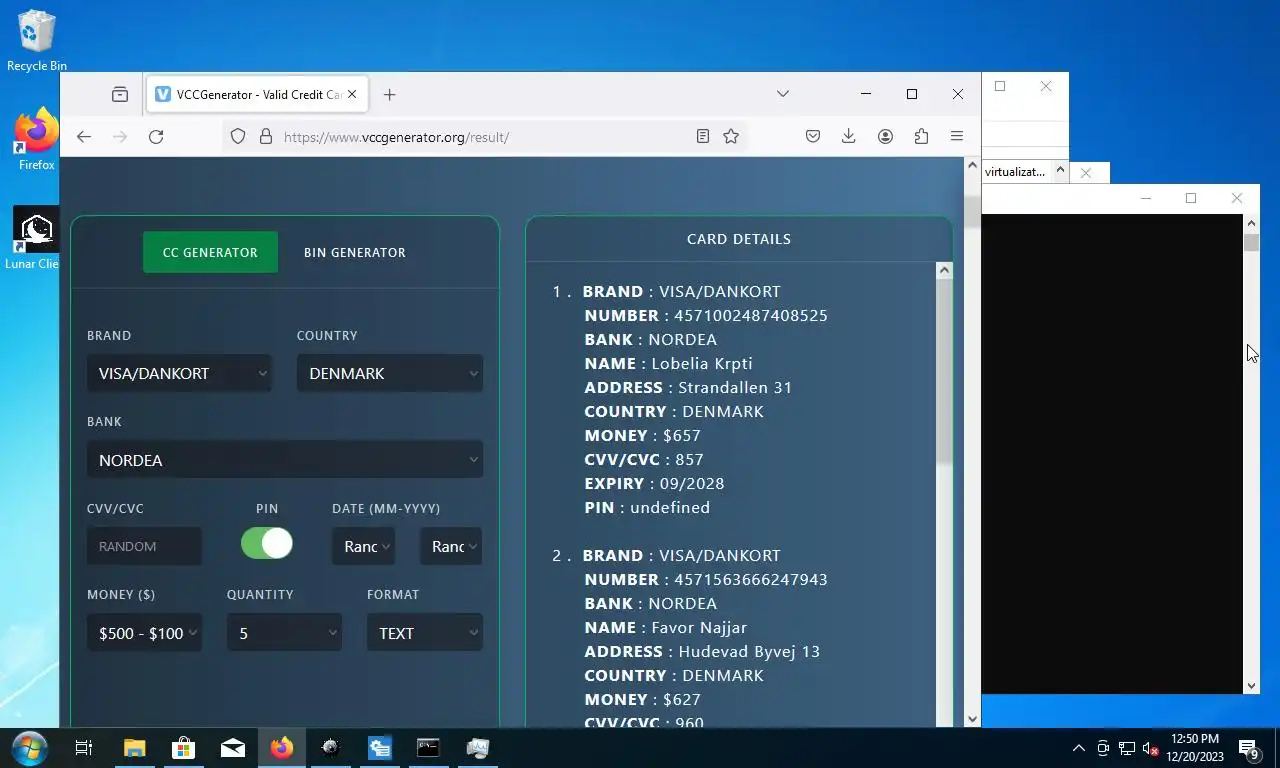
Task: Switch to the CC GENERATOR tab
Action: pyautogui.click(x=210, y=252)
